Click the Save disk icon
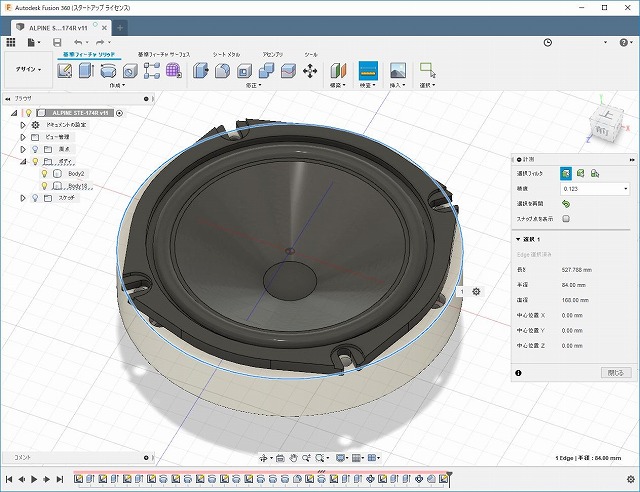Viewport: 640px width, 492px height. tap(57, 42)
